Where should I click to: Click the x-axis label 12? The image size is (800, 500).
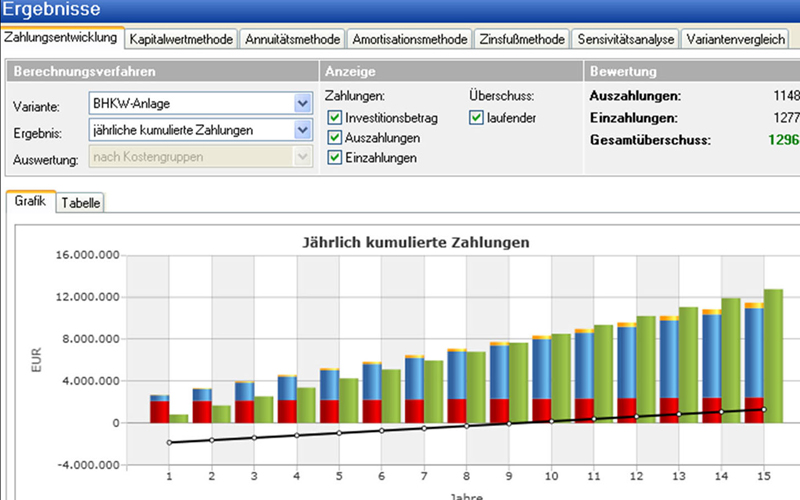click(636, 477)
